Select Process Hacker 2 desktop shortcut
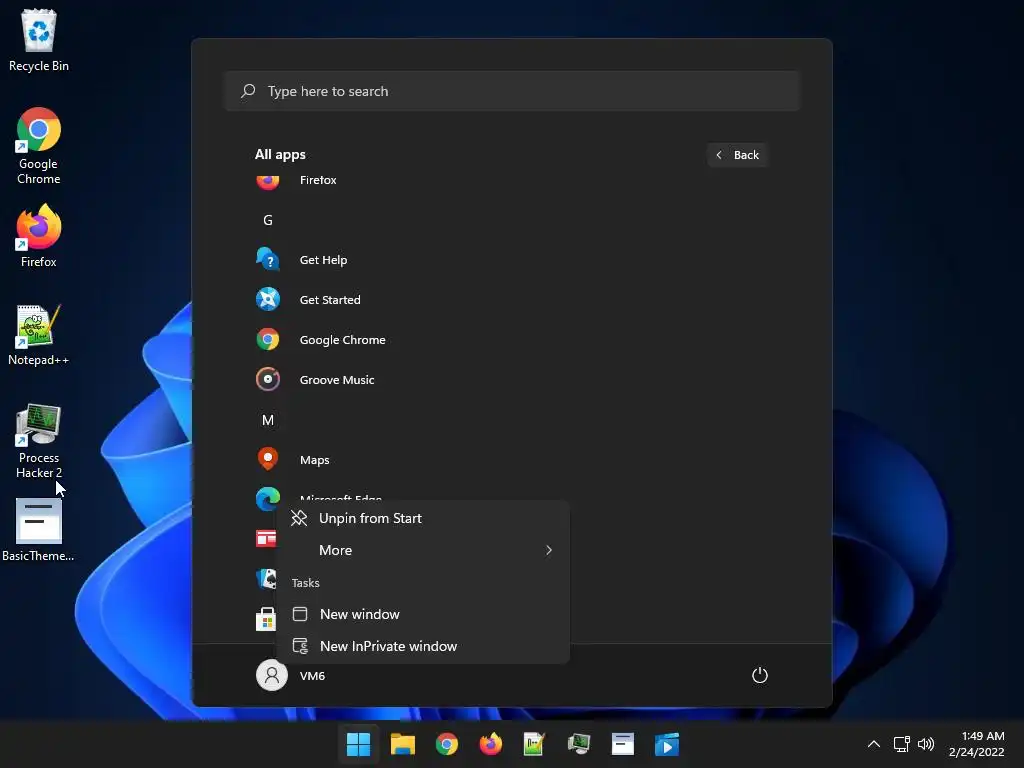 pos(39,441)
